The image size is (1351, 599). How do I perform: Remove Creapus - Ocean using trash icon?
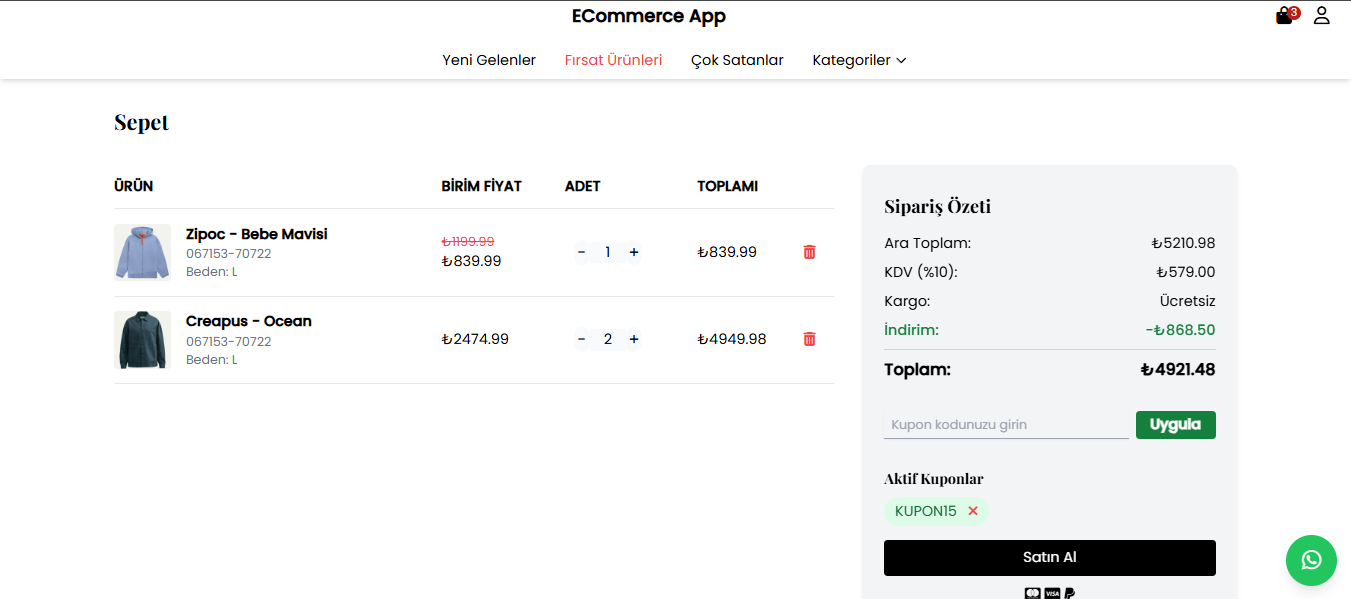pos(809,339)
